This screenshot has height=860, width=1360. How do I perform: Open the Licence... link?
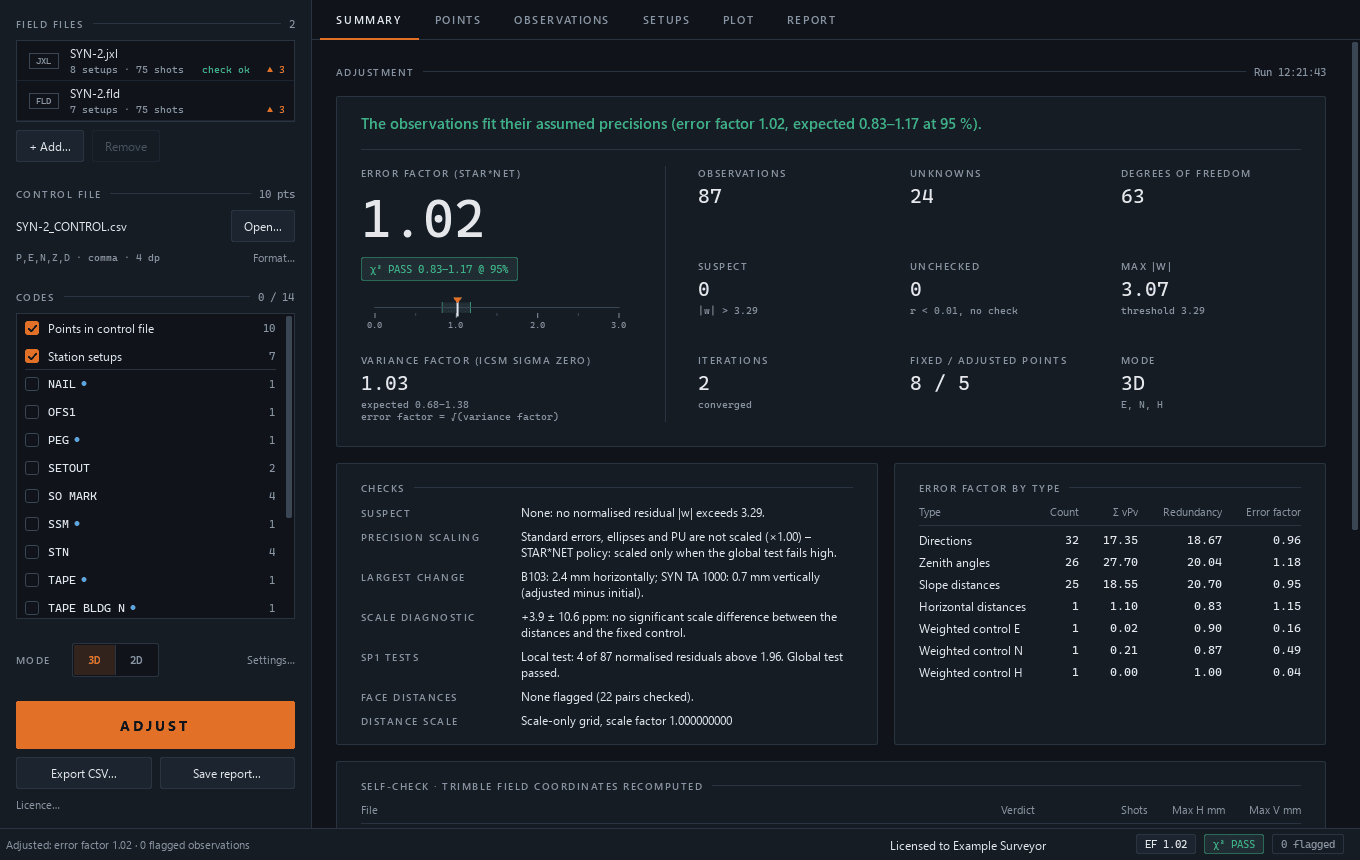click(x=38, y=805)
